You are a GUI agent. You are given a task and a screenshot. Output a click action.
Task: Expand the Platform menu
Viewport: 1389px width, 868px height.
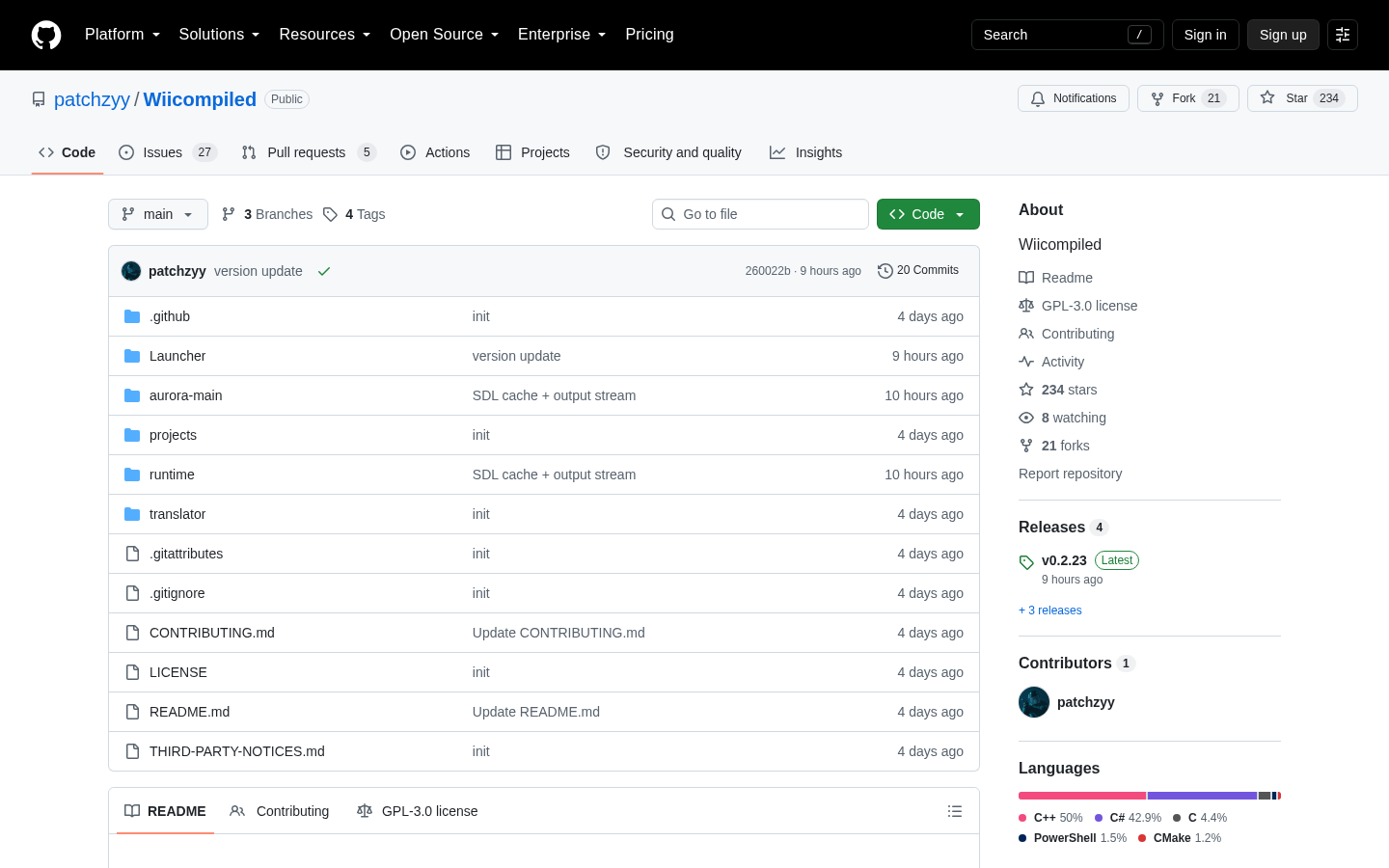click(123, 35)
